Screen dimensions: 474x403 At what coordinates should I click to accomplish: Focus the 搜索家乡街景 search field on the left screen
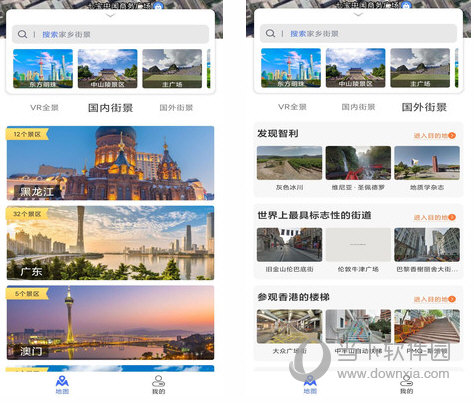click(x=110, y=34)
